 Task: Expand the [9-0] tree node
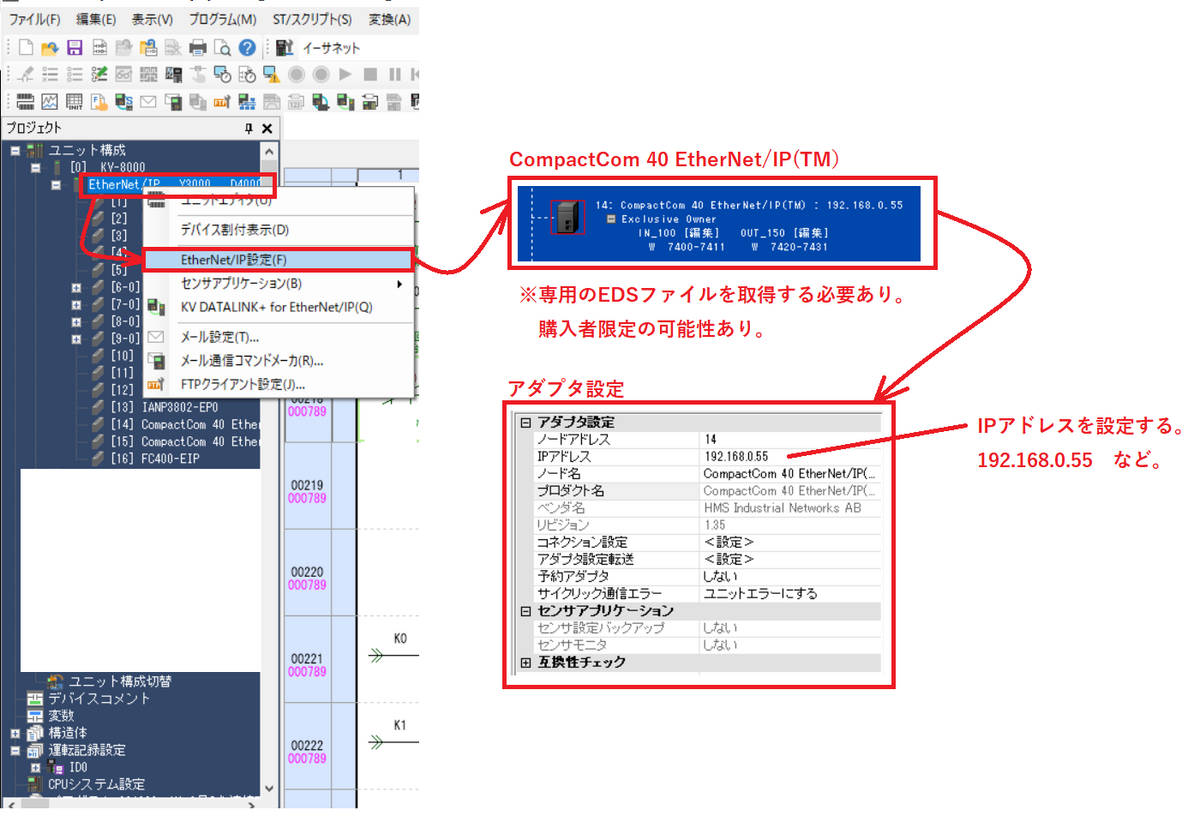coord(76,339)
